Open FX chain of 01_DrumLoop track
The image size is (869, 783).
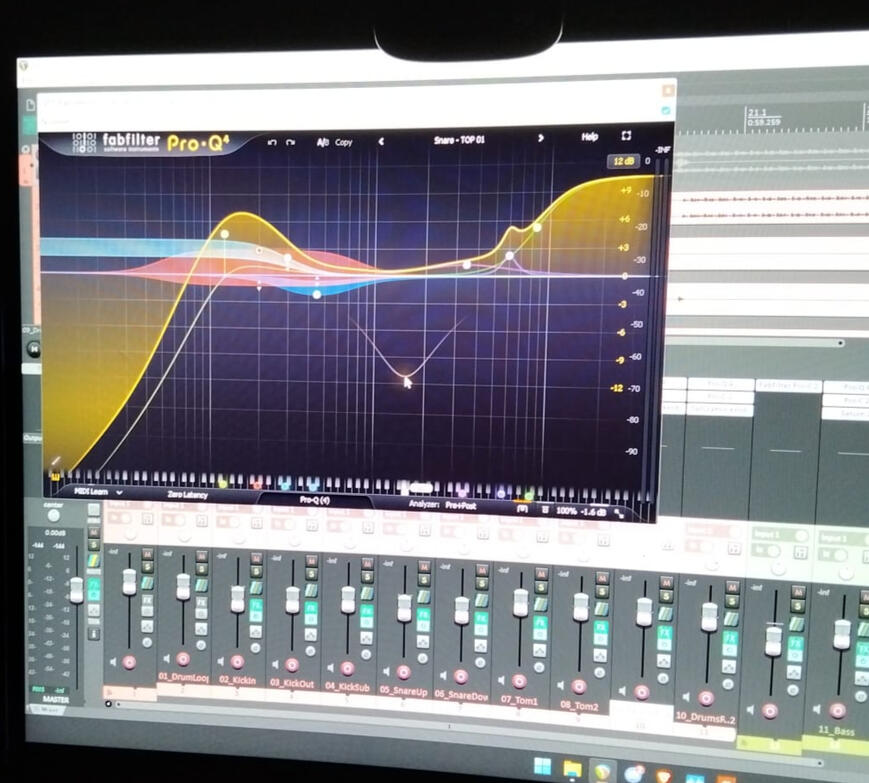201,602
